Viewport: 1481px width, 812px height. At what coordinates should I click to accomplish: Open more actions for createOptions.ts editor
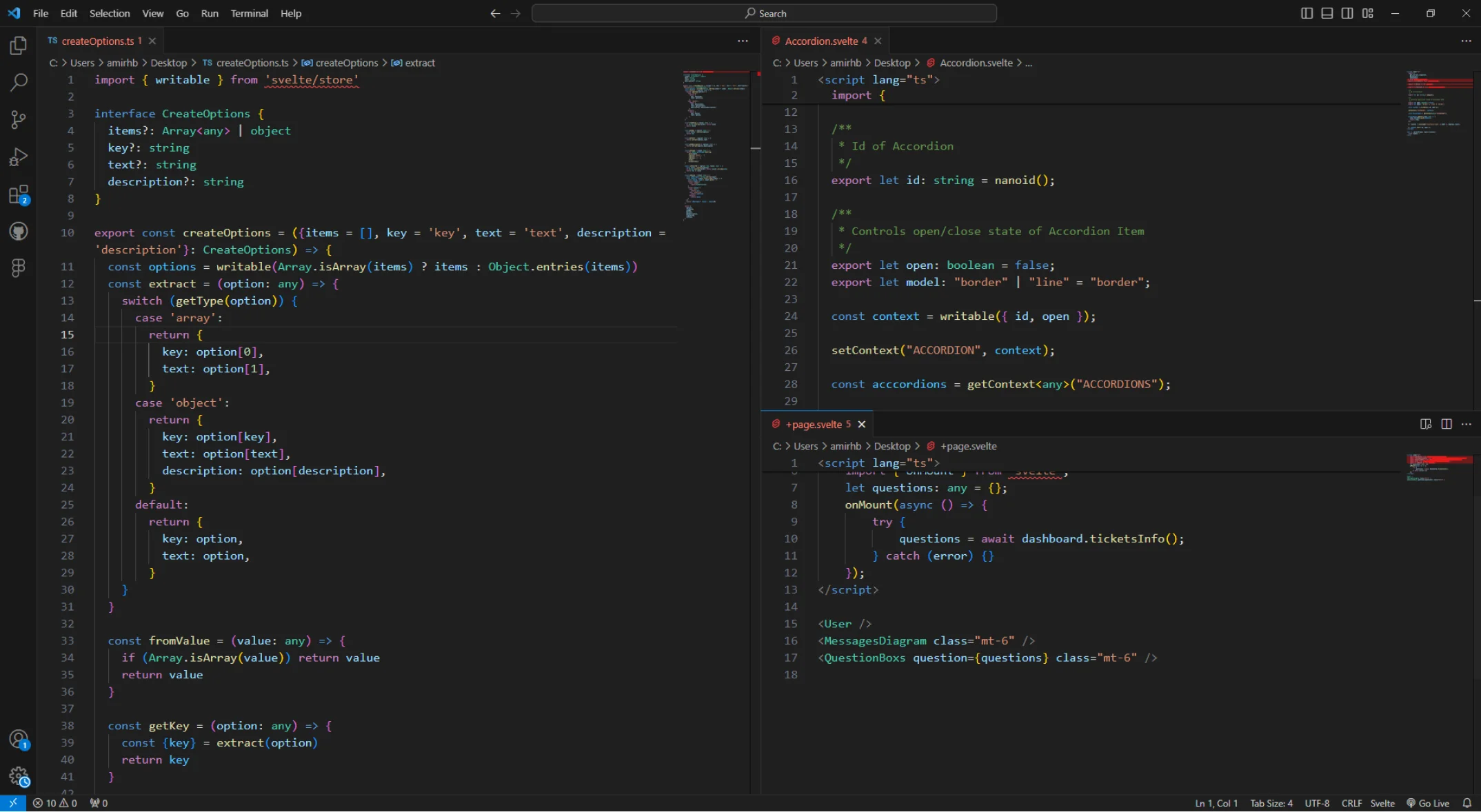(x=743, y=41)
